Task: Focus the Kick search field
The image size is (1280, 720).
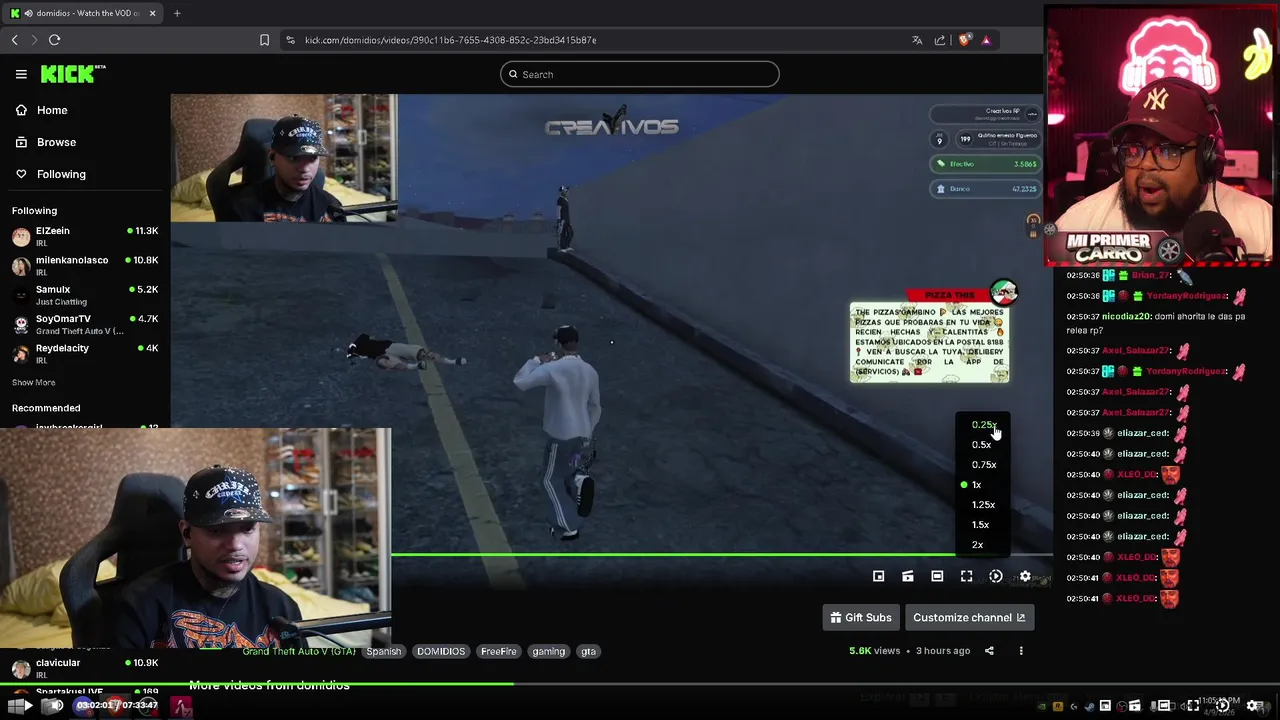Action: pyautogui.click(x=640, y=74)
